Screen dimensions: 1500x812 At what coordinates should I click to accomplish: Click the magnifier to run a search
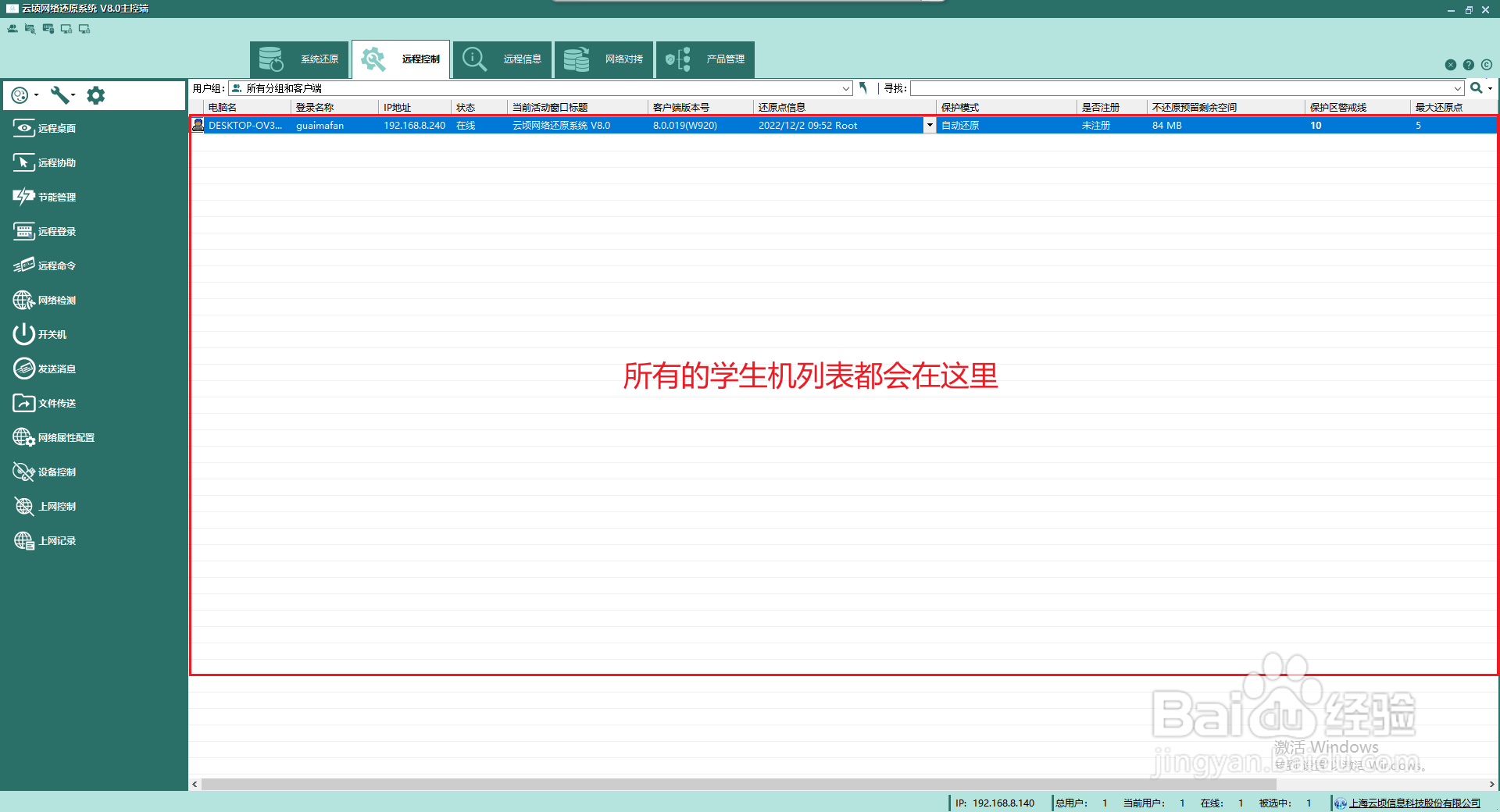point(1476,88)
